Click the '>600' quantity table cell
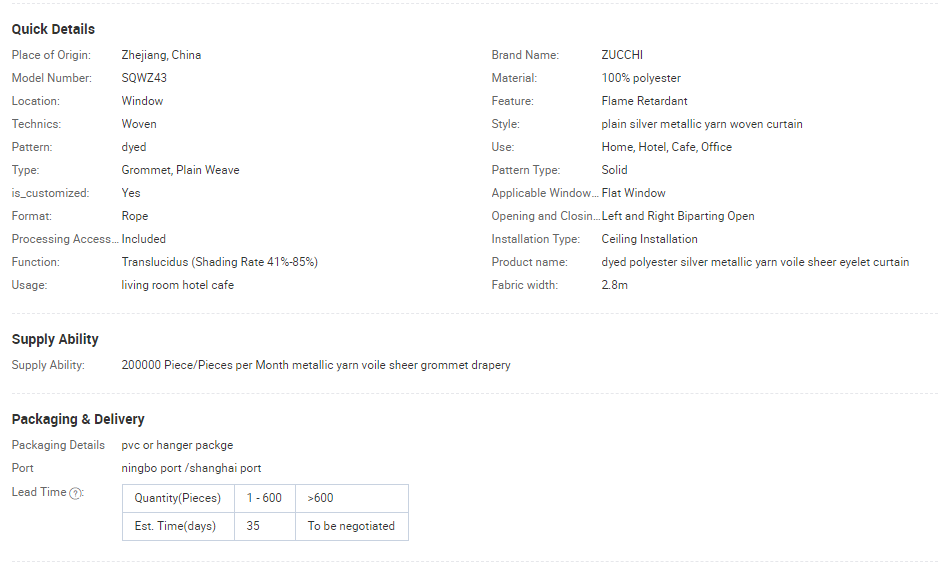 (x=320, y=498)
